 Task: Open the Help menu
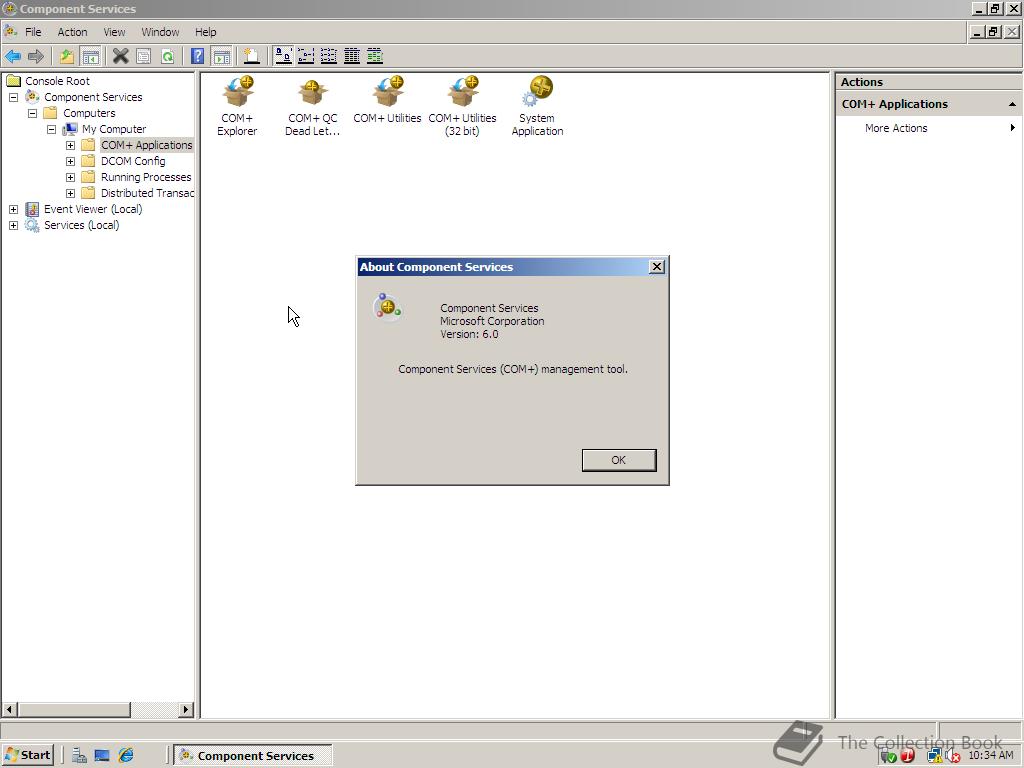(205, 32)
